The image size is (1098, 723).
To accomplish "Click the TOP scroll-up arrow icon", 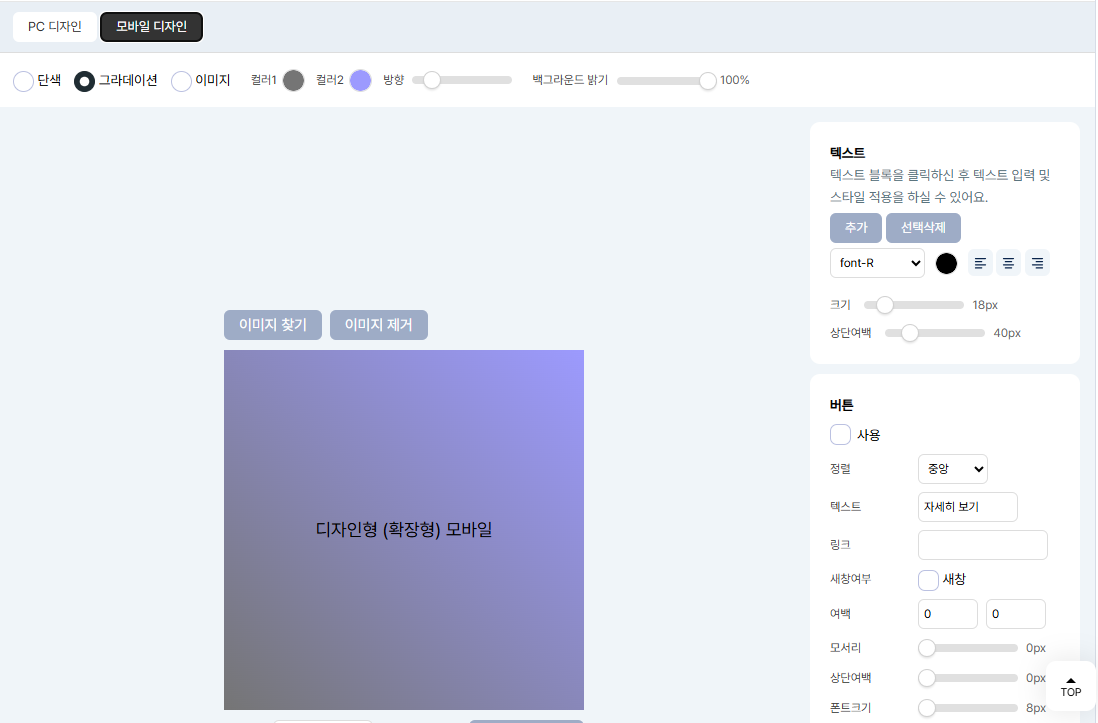I will (x=1071, y=680).
